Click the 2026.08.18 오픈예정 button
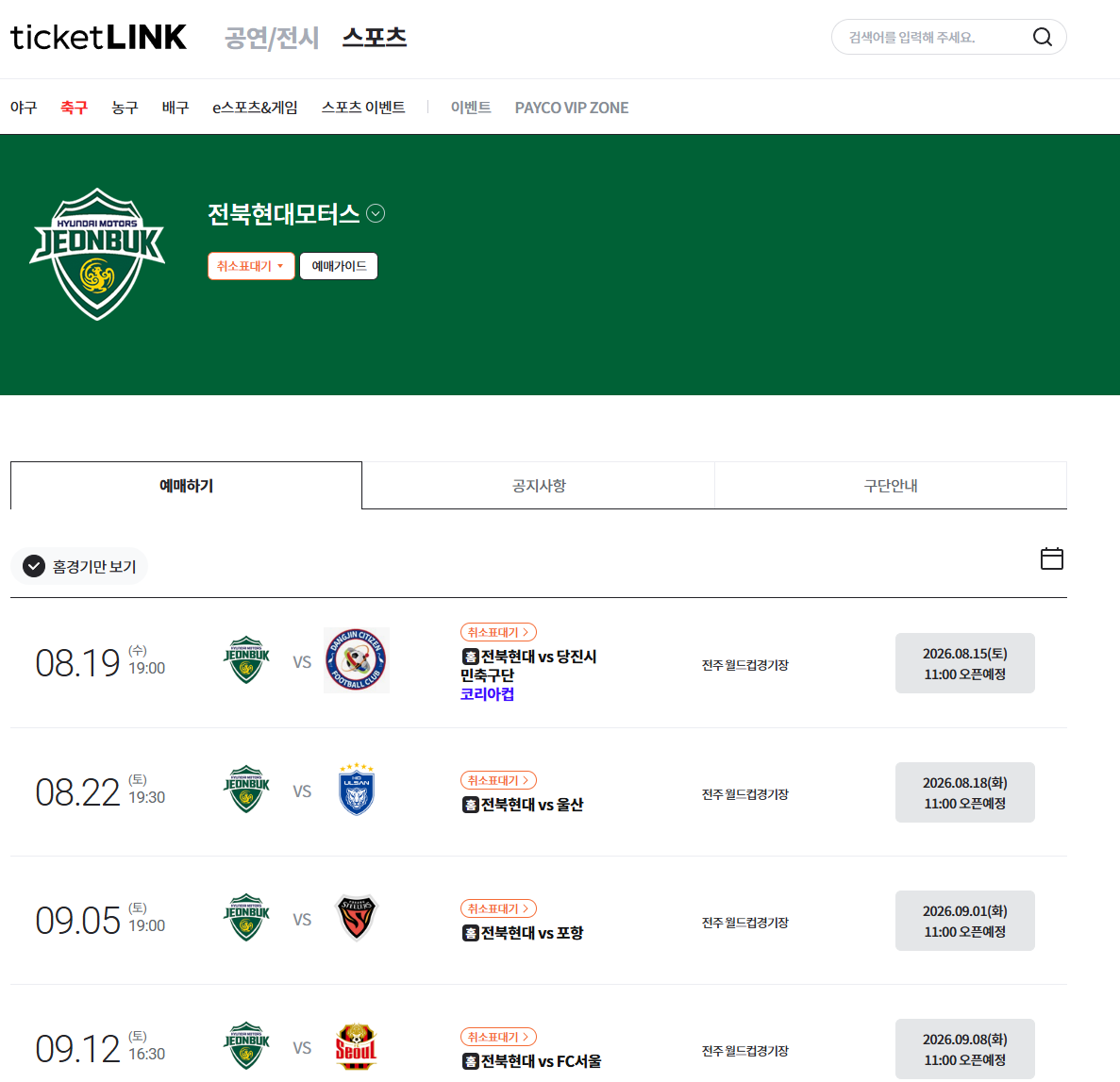1120x1082 pixels. click(x=964, y=792)
